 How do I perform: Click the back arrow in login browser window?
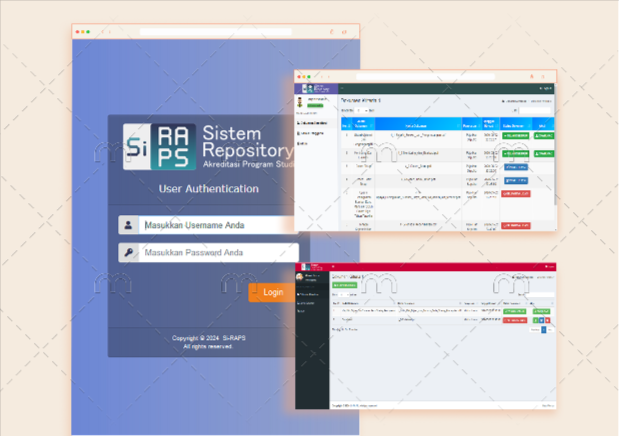tap(103, 32)
